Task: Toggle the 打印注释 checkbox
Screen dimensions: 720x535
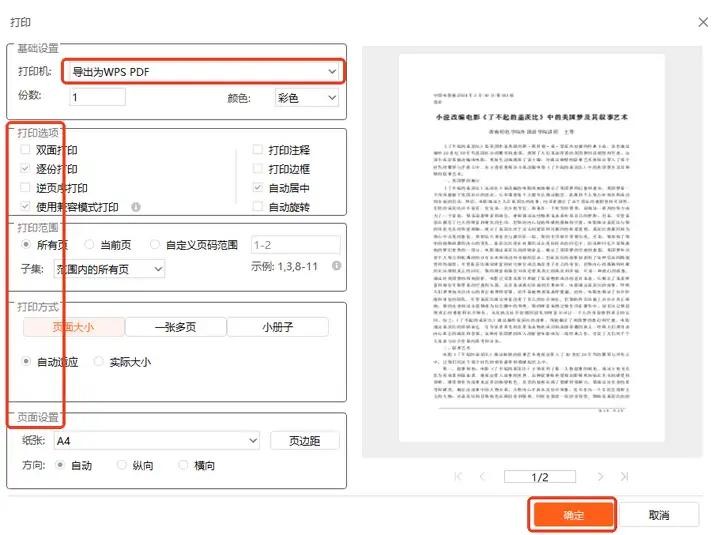Action: point(258,150)
